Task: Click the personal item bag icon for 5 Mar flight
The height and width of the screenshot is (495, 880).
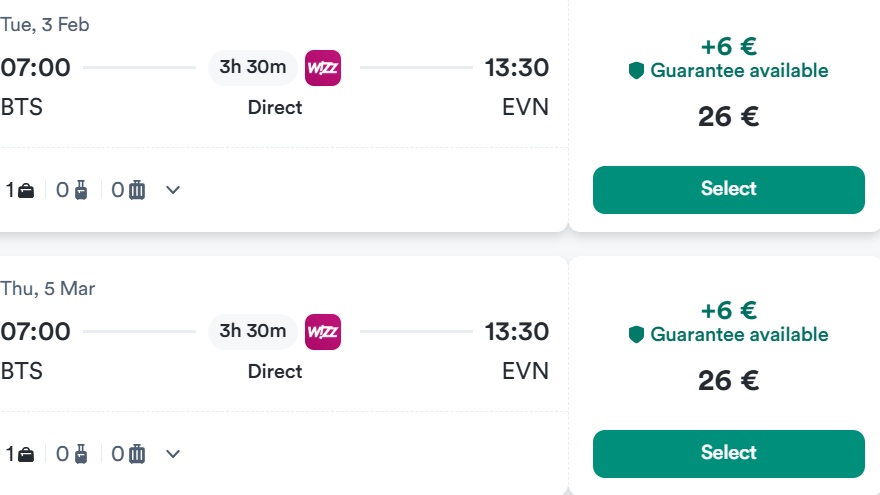Action: [26, 454]
